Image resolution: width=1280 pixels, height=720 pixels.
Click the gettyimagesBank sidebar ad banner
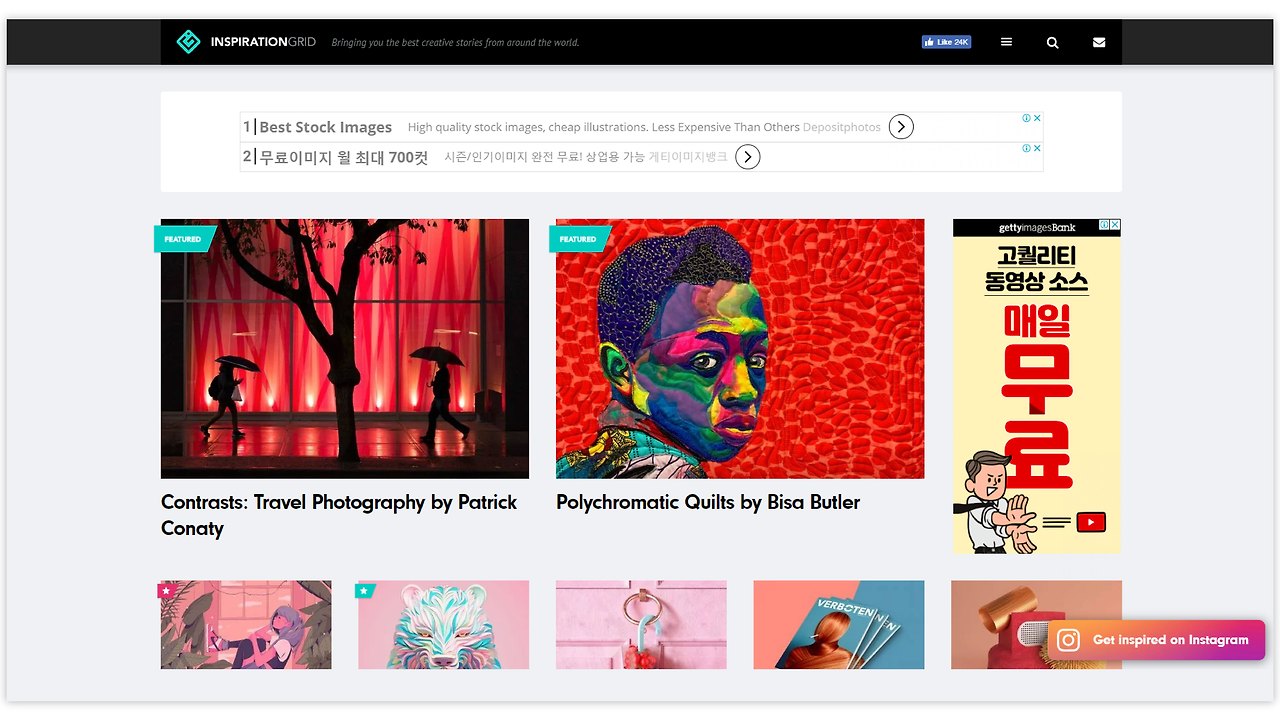(x=1037, y=386)
